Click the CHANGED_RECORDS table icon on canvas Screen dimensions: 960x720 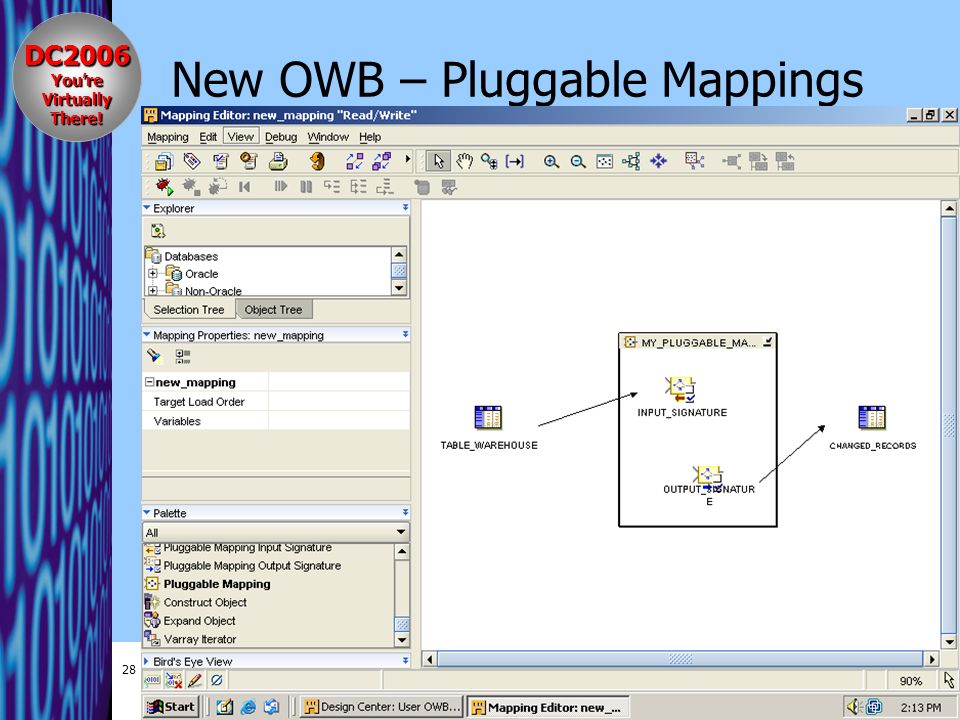point(872,418)
